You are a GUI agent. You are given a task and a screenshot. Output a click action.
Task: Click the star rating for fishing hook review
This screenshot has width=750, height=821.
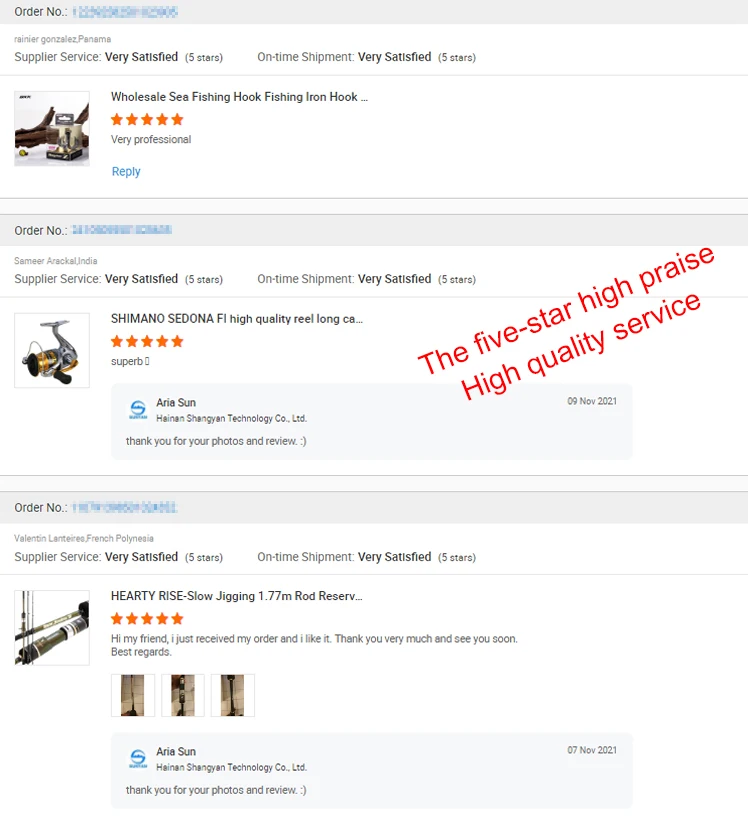click(147, 119)
